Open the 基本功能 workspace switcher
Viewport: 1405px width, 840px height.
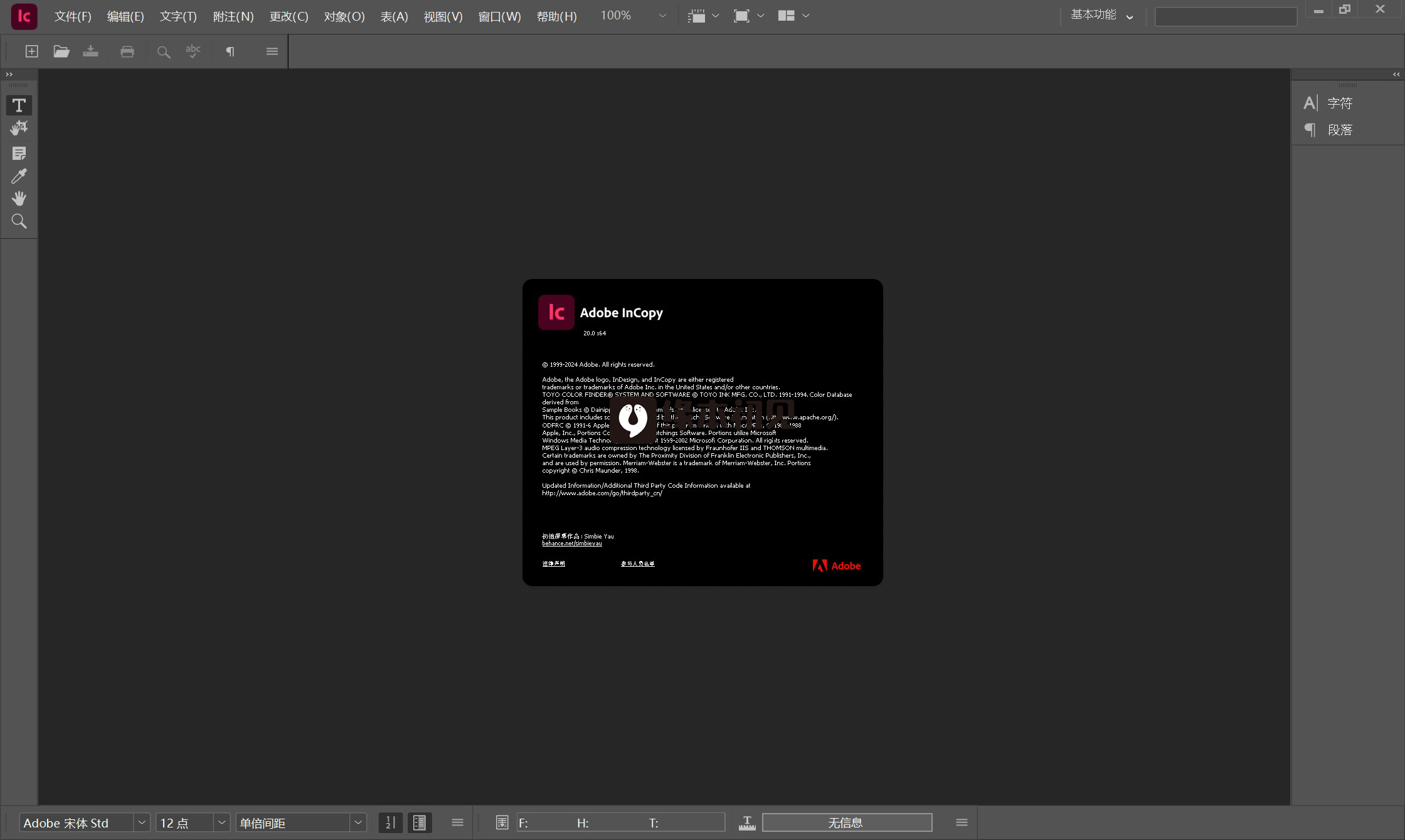point(1101,15)
